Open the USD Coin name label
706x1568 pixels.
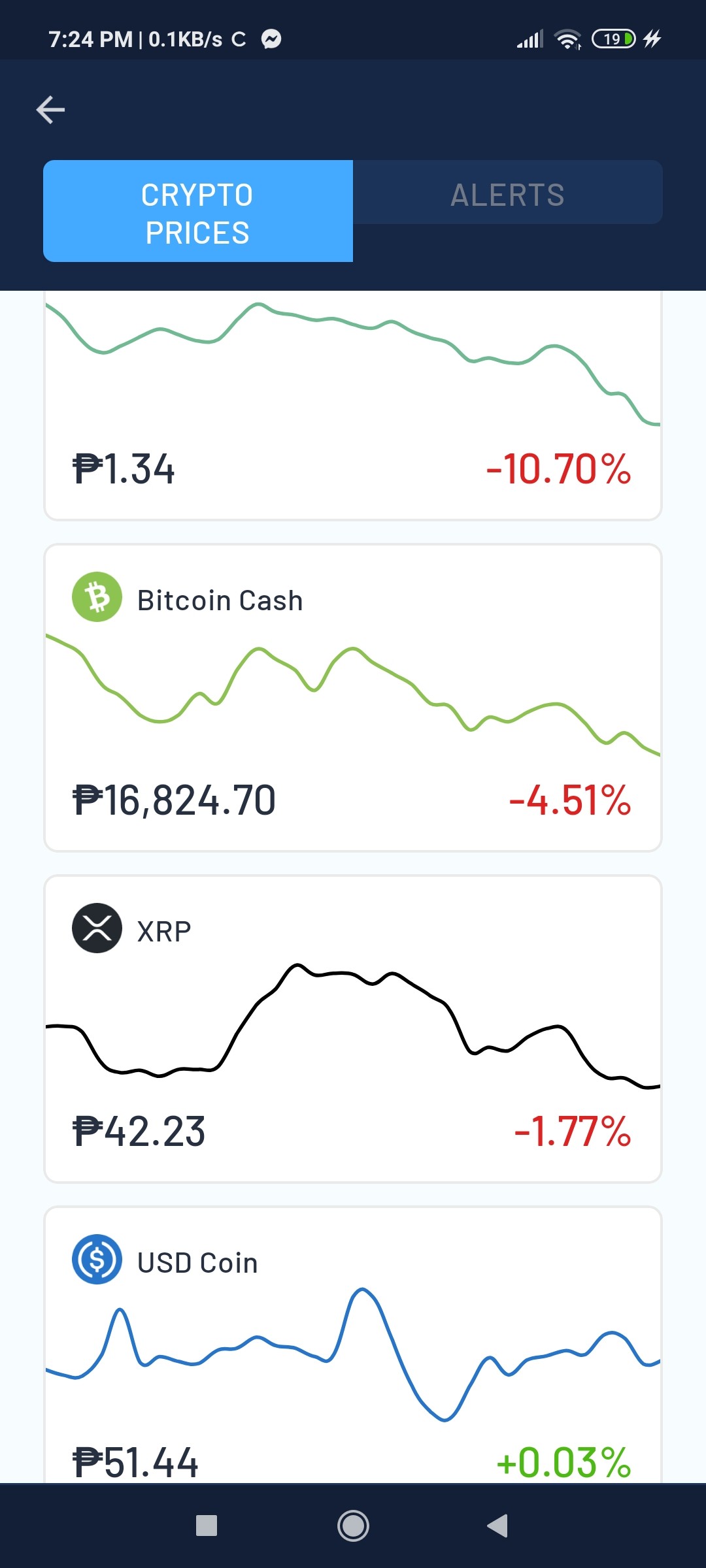tap(197, 1263)
